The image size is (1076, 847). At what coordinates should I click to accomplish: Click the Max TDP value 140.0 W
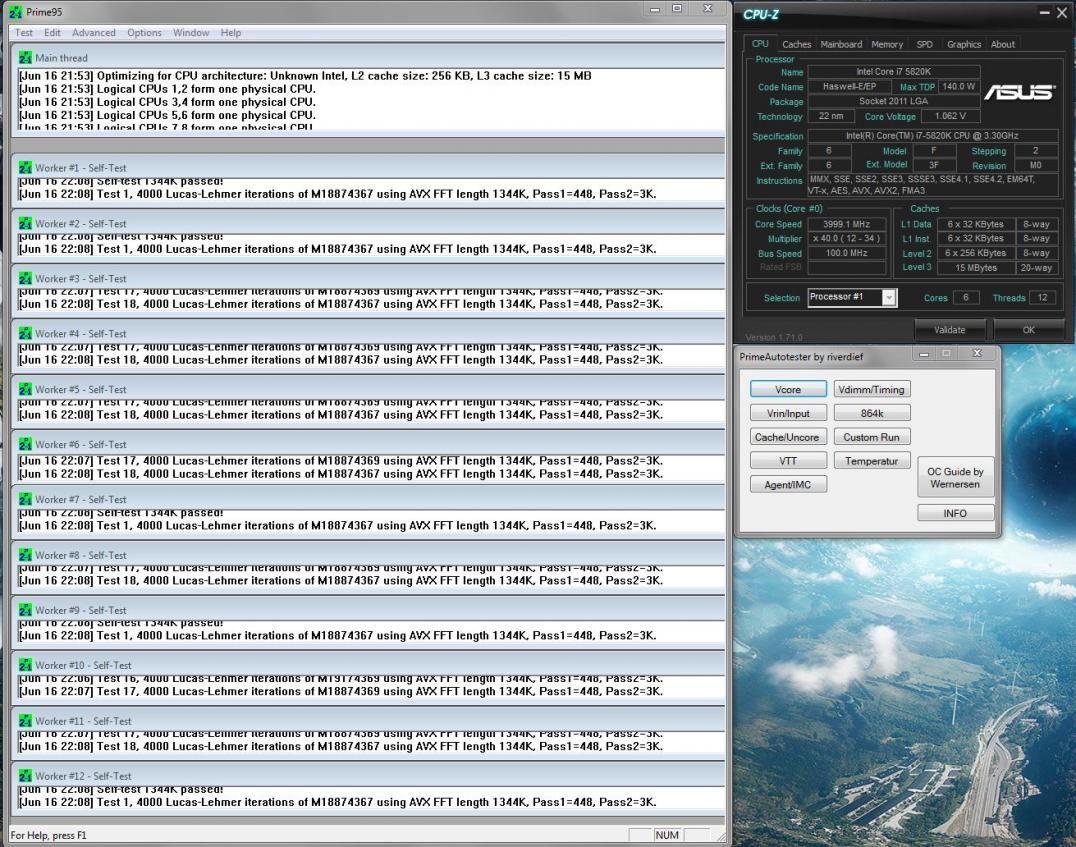tap(959, 86)
